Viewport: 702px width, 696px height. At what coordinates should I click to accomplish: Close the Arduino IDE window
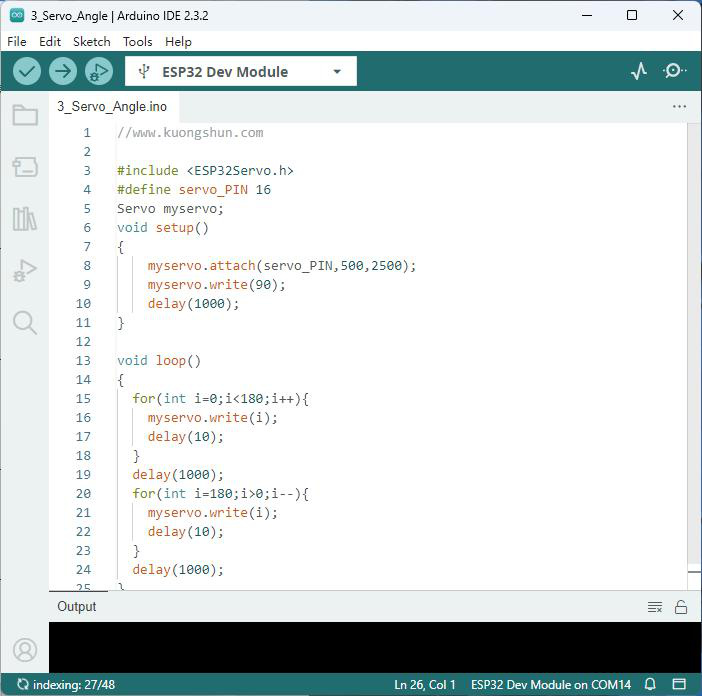tap(678, 15)
